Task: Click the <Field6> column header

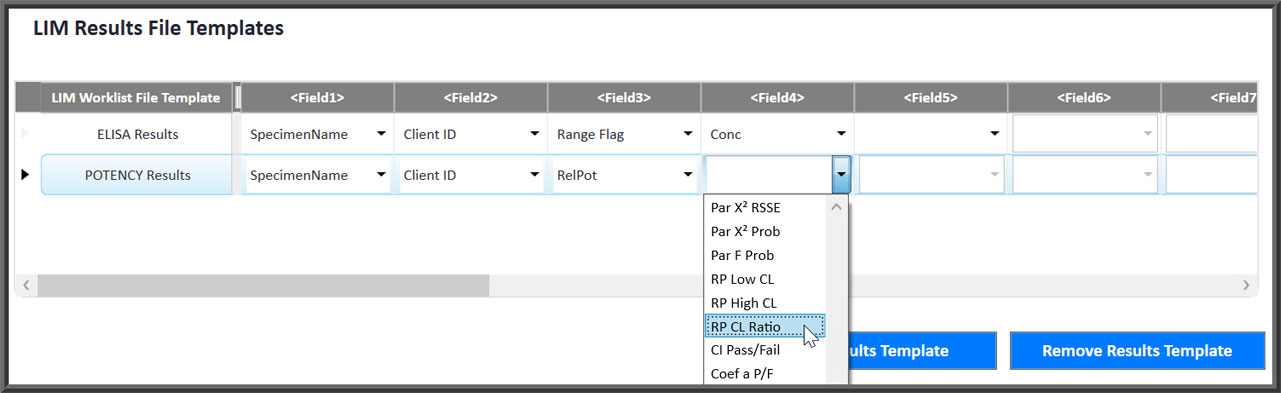Action: 1084,97
